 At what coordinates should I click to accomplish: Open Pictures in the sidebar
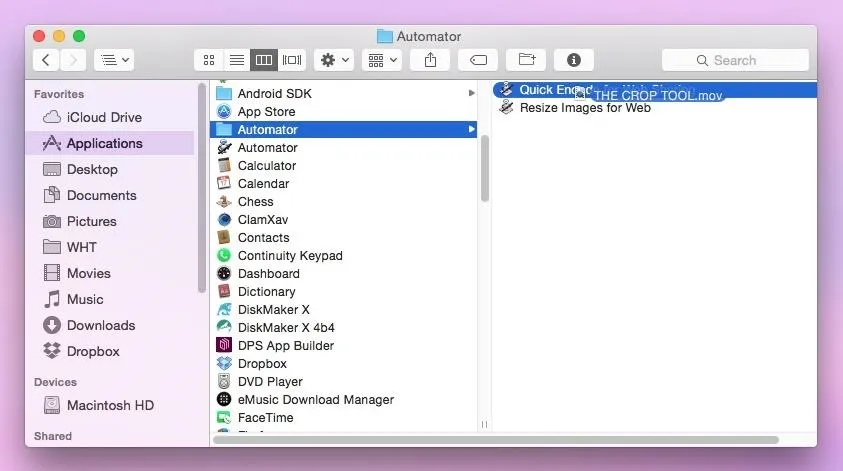point(110,221)
